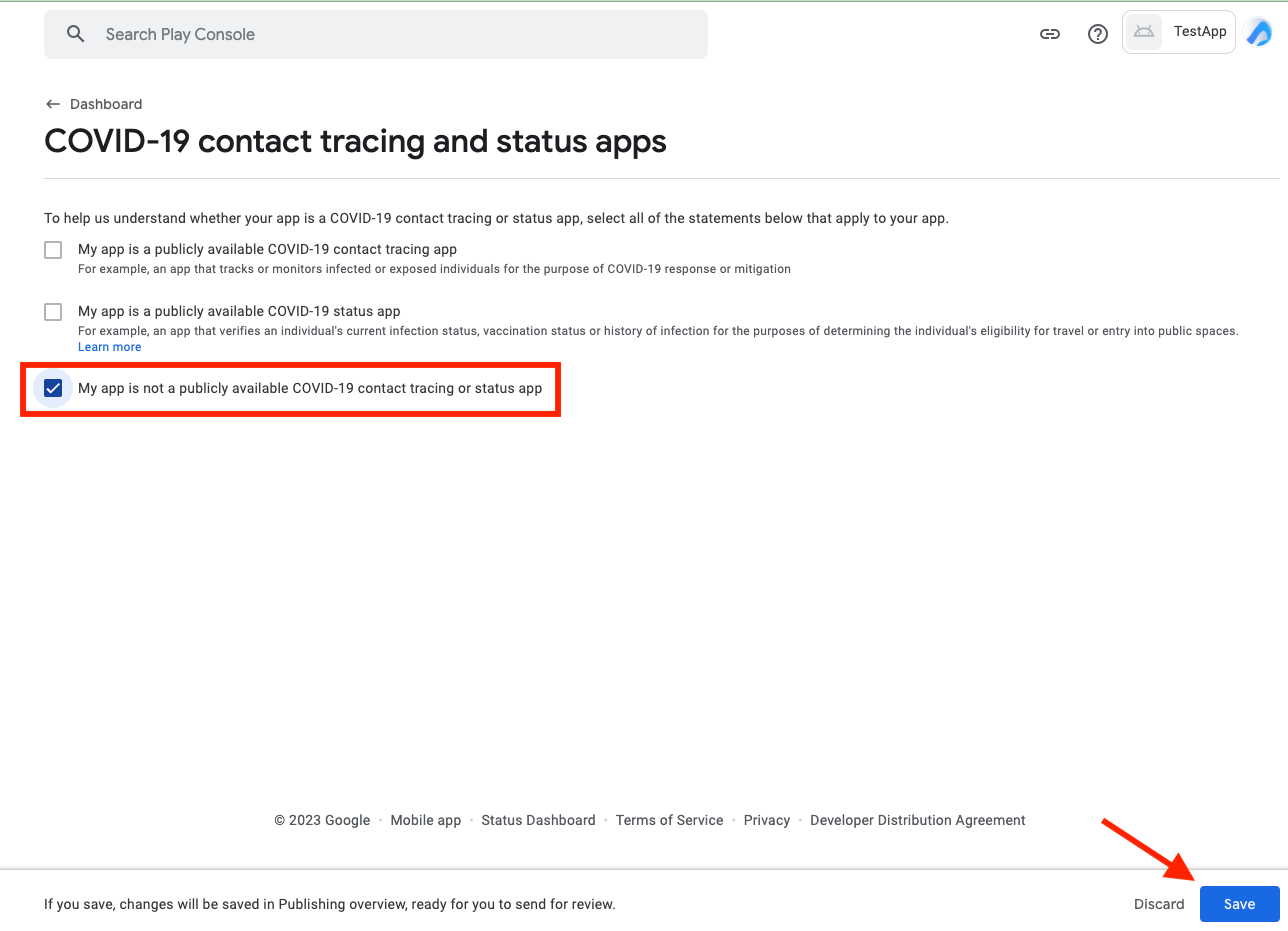
Task: Click the page heading COVID-19 contact tracing
Action: click(x=355, y=141)
